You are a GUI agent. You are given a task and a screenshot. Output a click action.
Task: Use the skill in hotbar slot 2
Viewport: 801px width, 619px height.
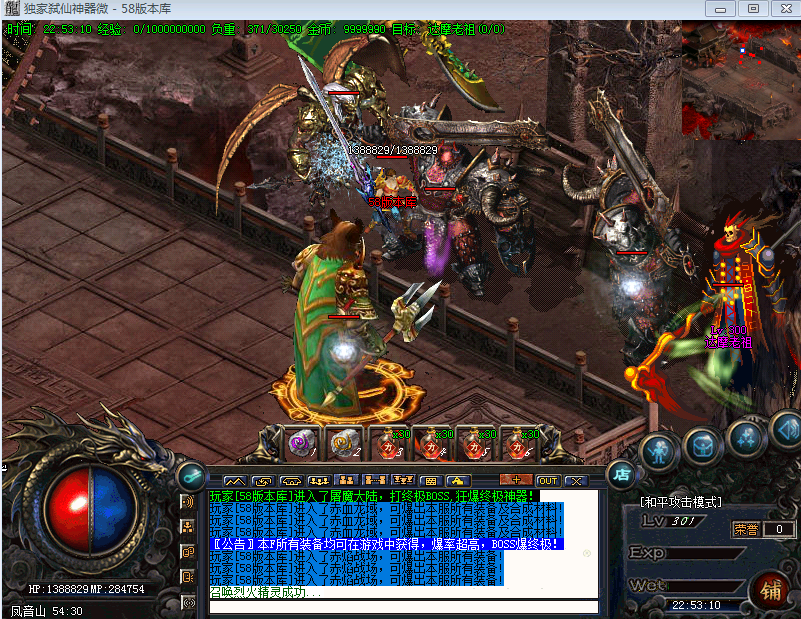[x=342, y=443]
